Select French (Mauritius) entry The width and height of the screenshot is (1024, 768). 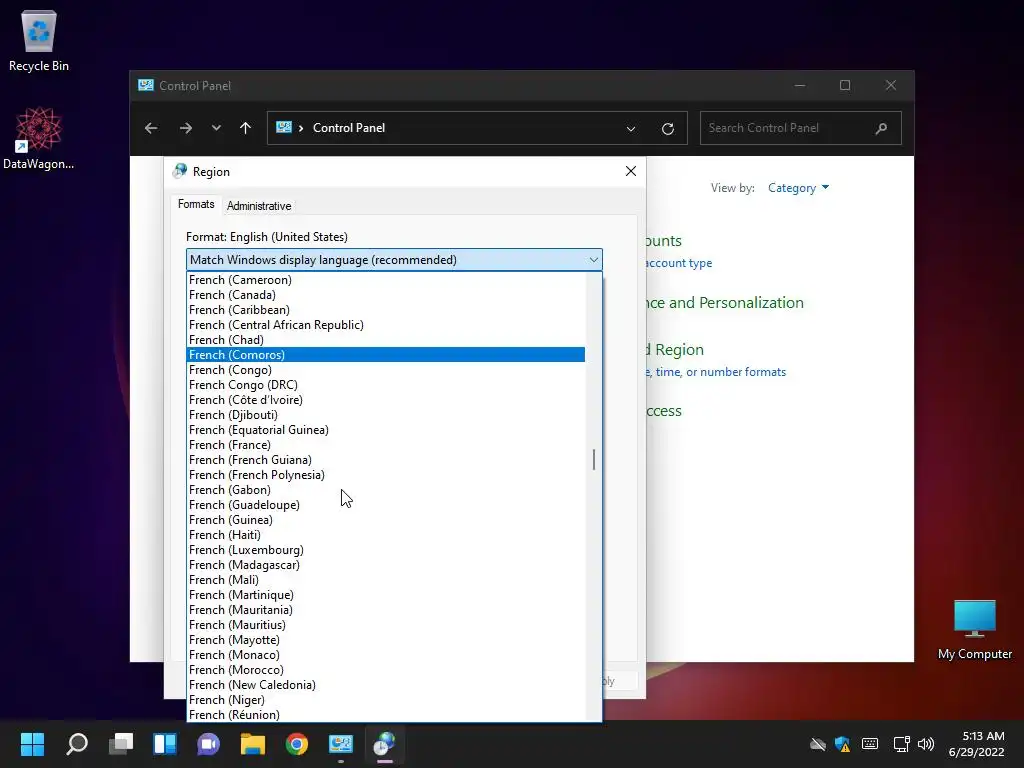[x=385, y=625]
